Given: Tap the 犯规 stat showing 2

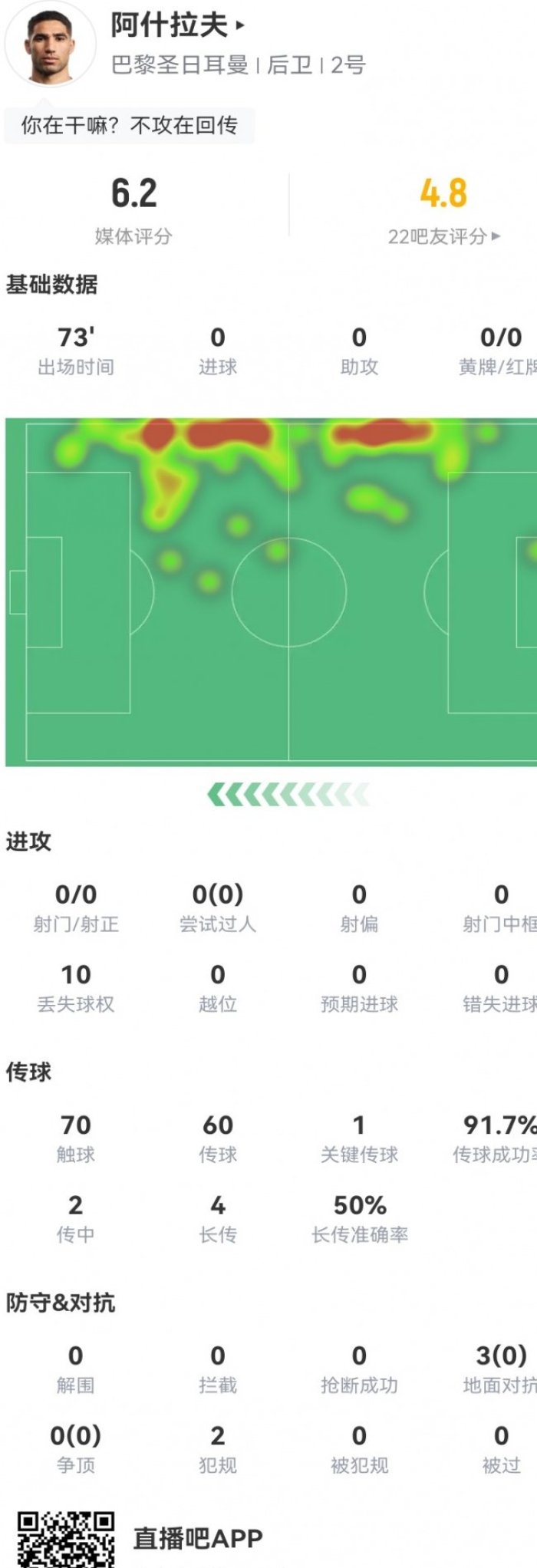Looking at the screenshot, I should (218, 1449).
